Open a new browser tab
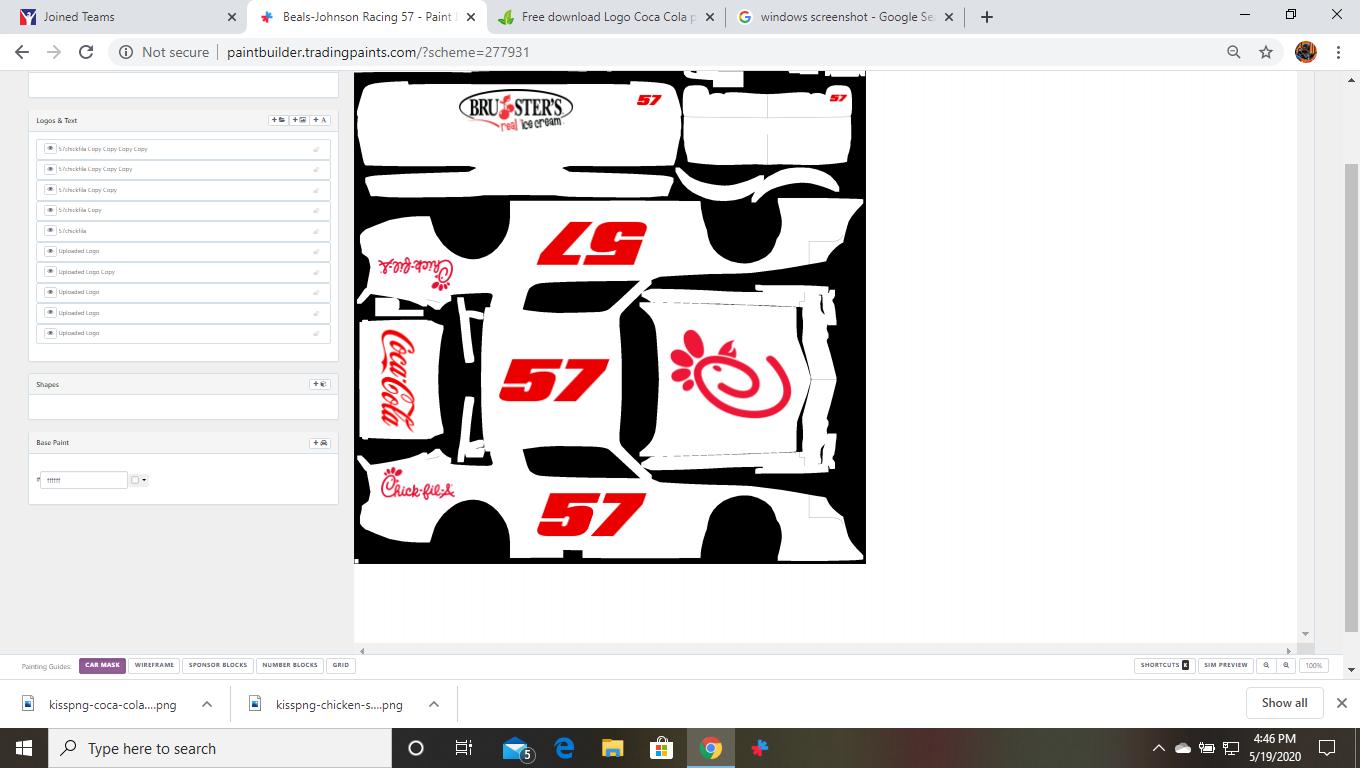The height and width of the screenshot is (768, 1360). click(987, 17)
